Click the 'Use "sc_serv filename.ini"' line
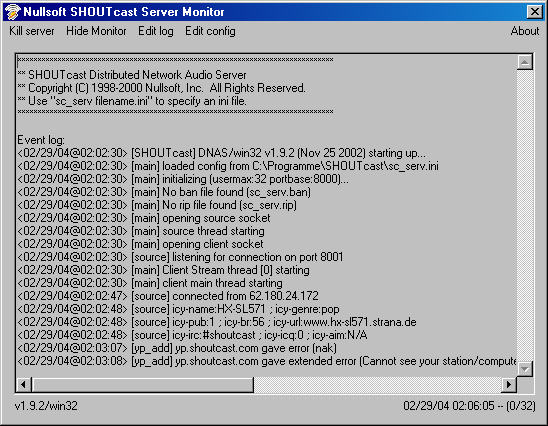Image resolution: width=548 pixels, height=426 pixels. point(132,101)
